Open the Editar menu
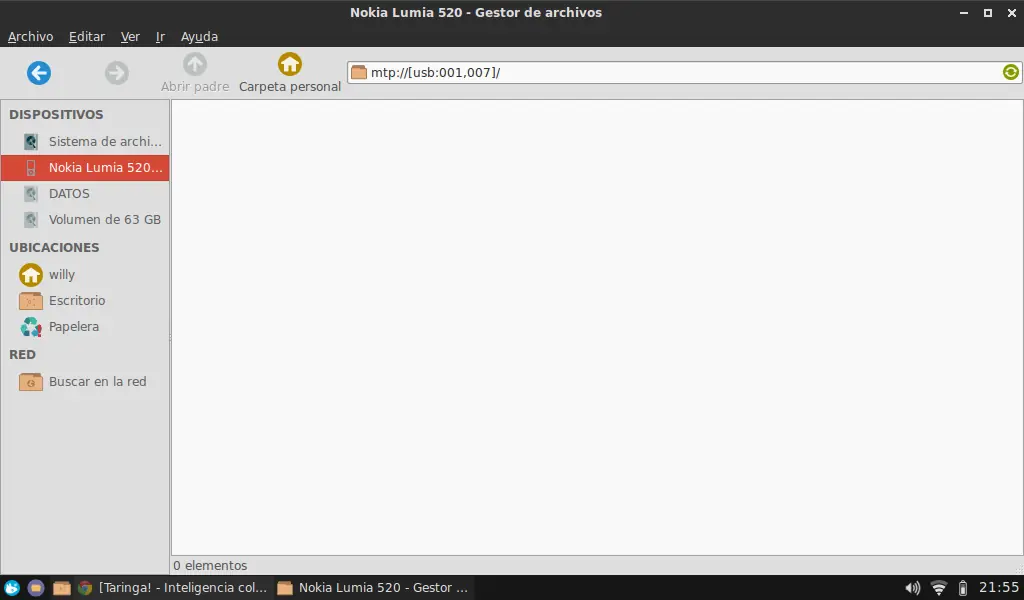1024x600 pixels. click(x=86, y=37)
